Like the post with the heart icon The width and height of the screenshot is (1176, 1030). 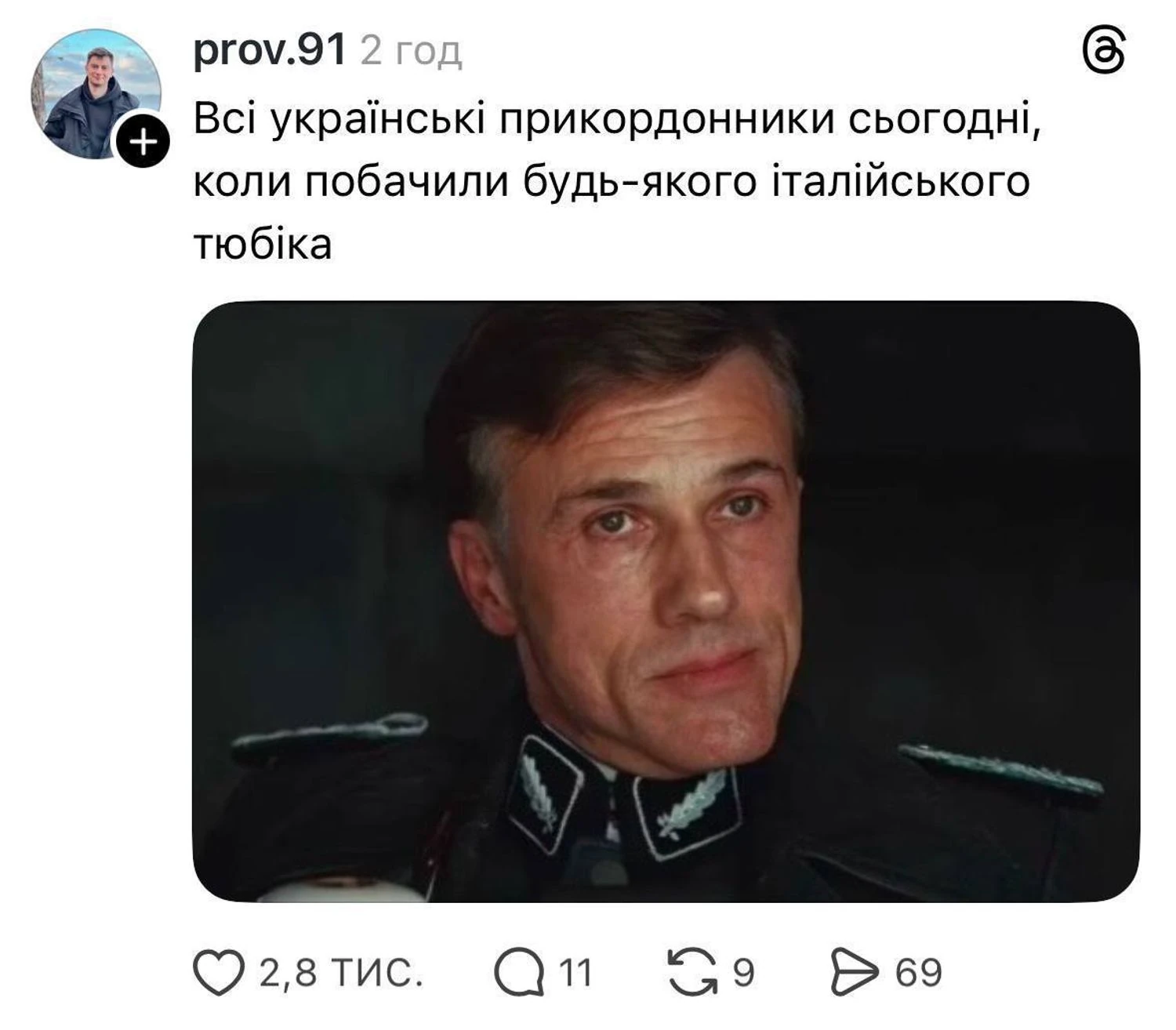click(219, 973)
